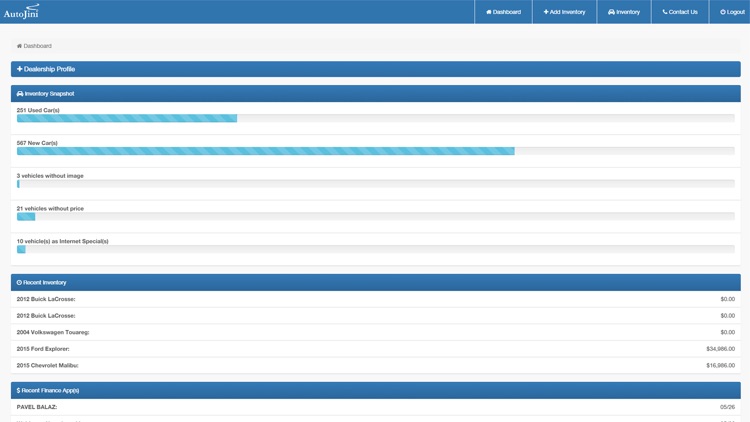Screen dimensions: 750x422
Task: Open the Add Inventory nav item
Action: [564, 12]
